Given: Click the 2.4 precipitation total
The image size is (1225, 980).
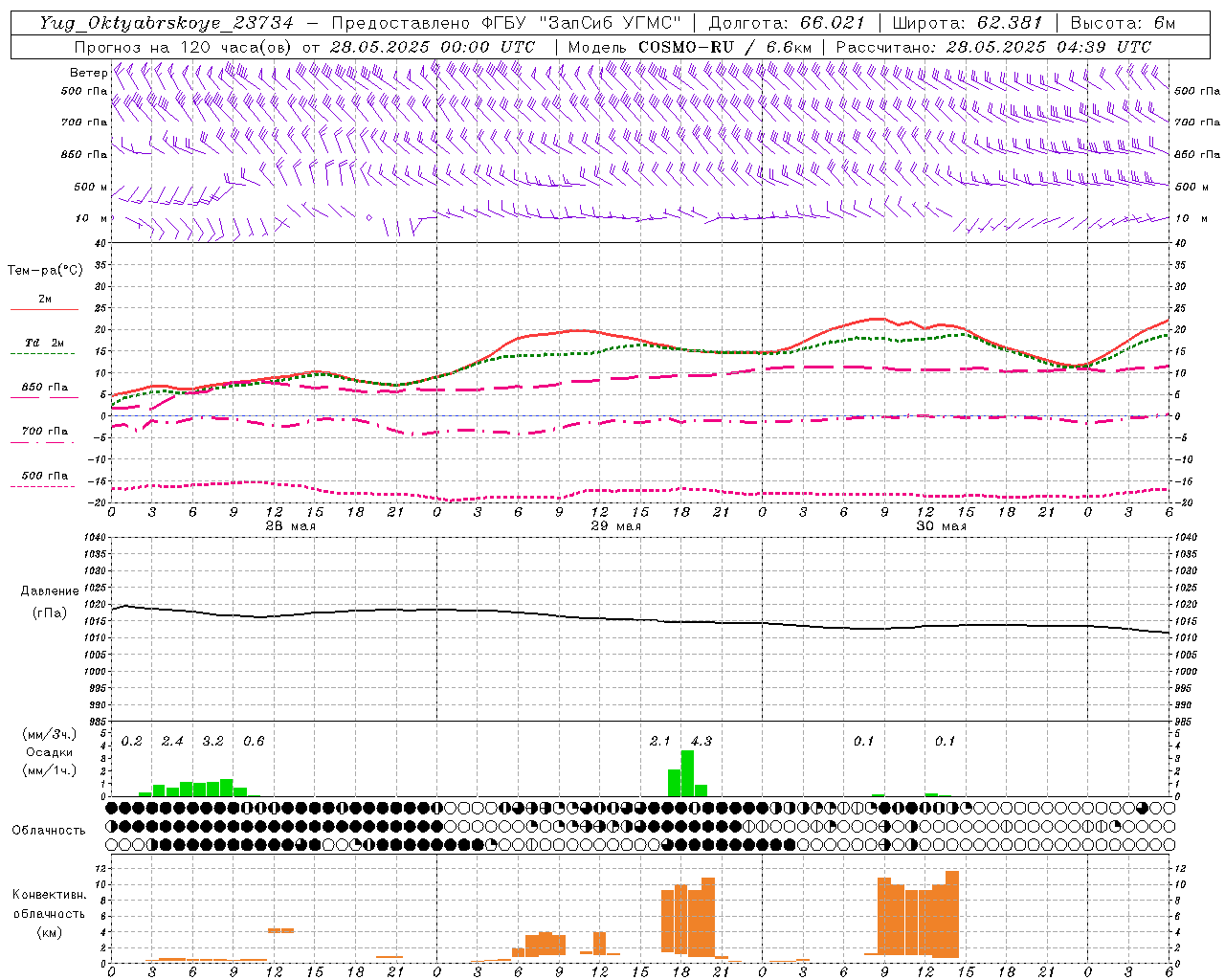Looking at the screenshot, I should [x=172, y=742].
